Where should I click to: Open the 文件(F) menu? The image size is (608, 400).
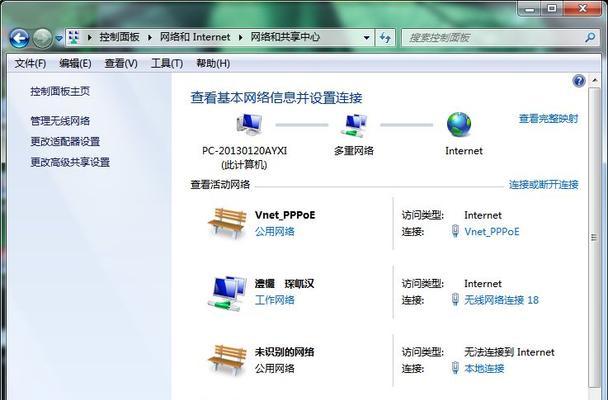pyautogui.click(x=30, y=63)
